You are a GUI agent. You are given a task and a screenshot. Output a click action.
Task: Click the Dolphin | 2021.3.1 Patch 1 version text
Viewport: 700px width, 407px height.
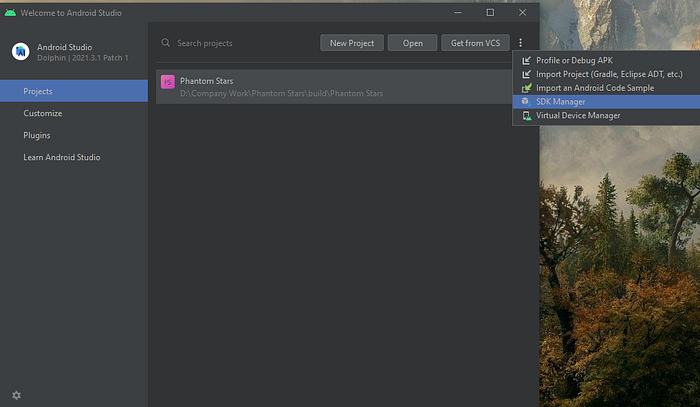tap(83, 58)
